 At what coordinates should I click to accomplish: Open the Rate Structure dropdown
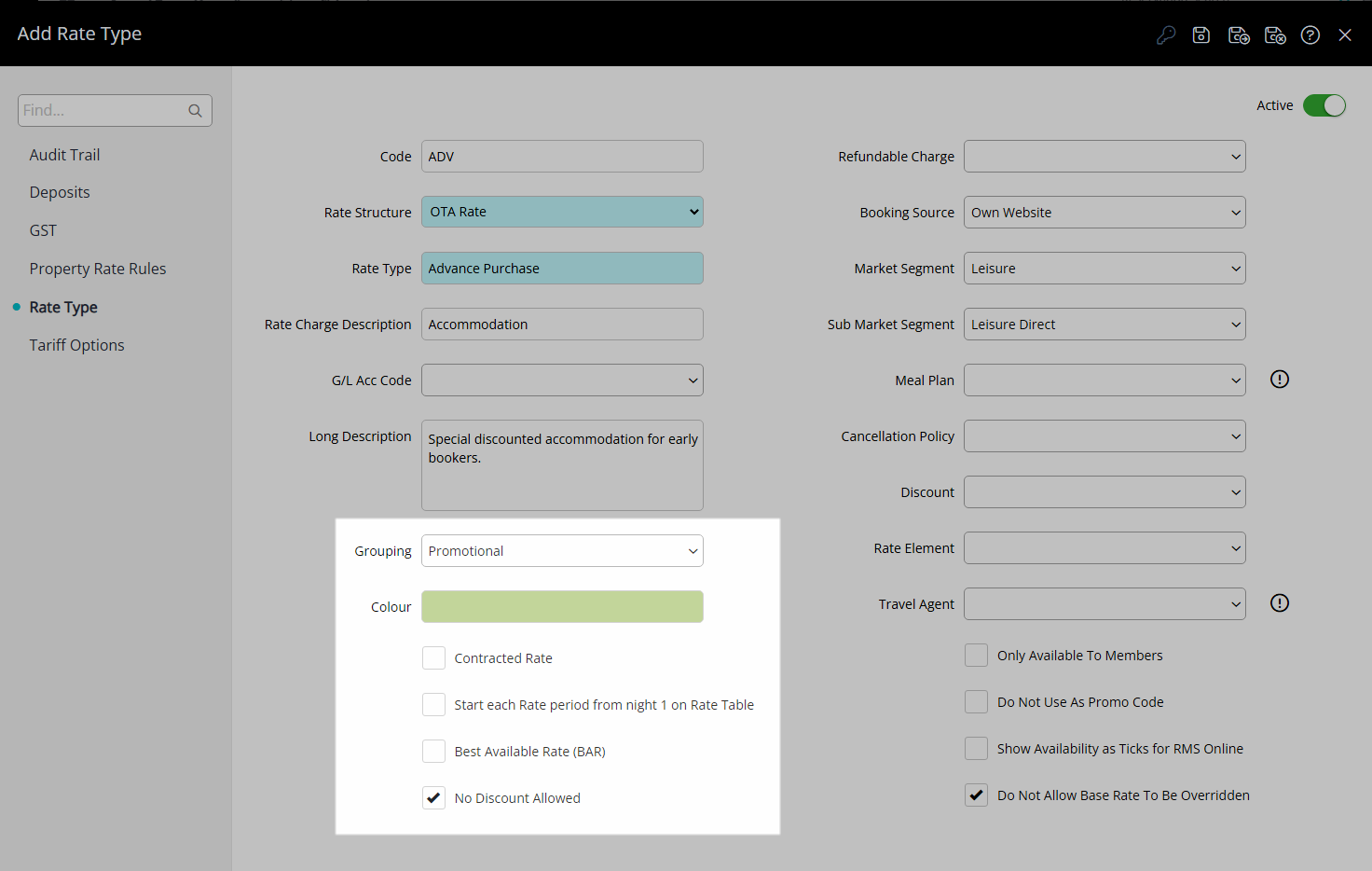click(562, 212)
